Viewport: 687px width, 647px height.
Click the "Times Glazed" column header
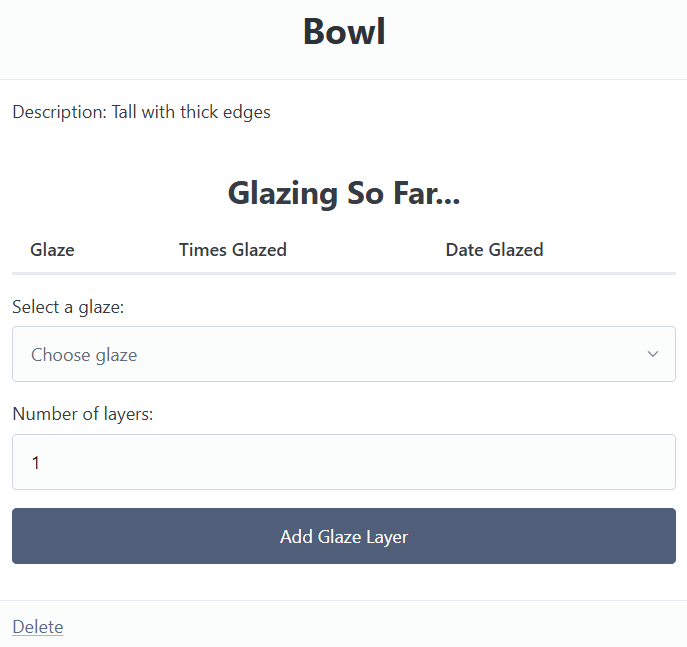click(x=233, y=250)
